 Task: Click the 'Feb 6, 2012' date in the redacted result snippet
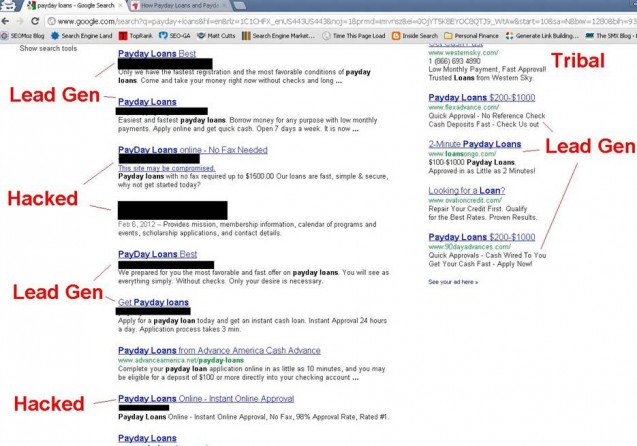tap(136, 225)
